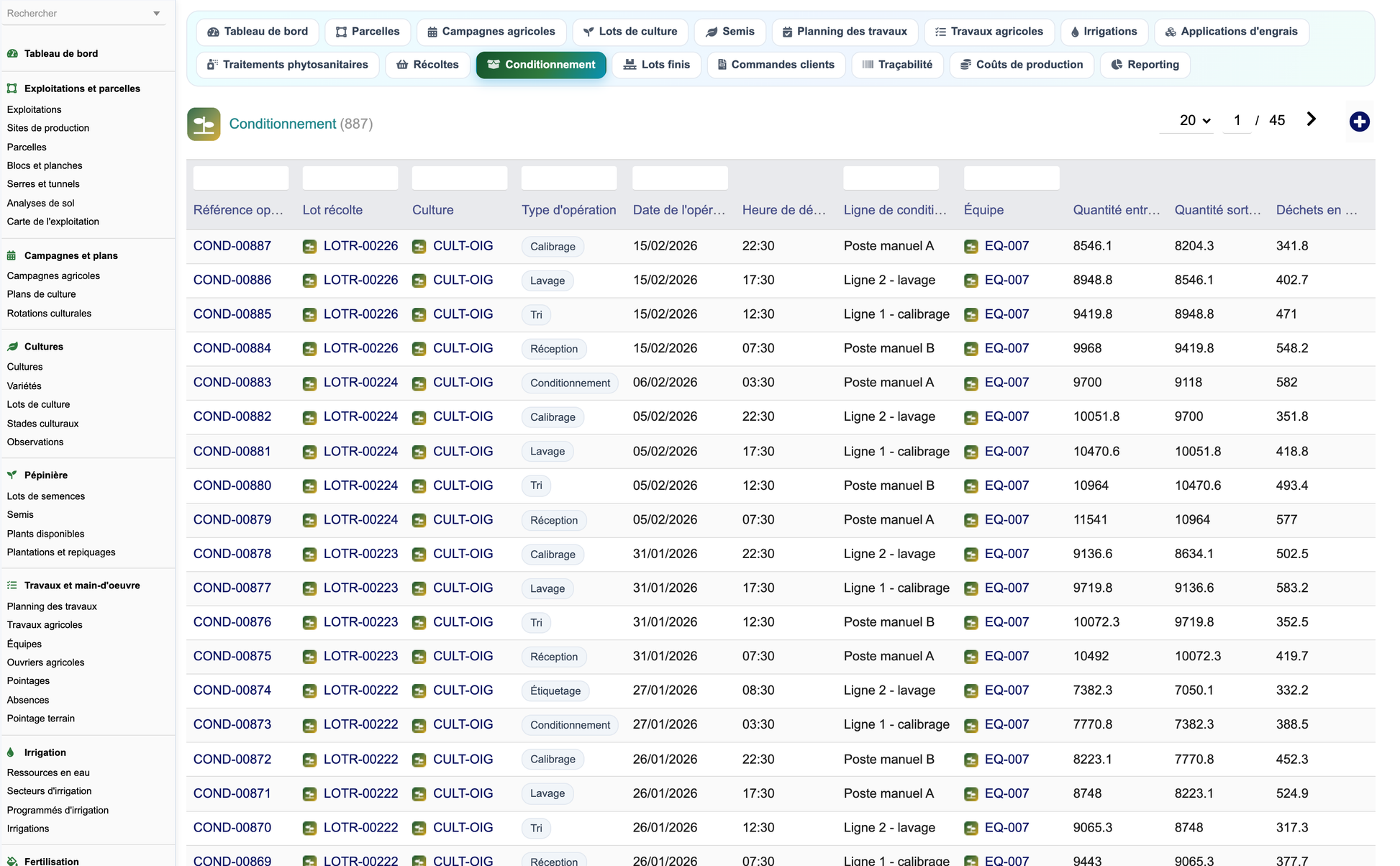The width and height of the screenshot is (1400, 866).
Task: Click the Référence opération filter field
Action: [x=241, y=178]
